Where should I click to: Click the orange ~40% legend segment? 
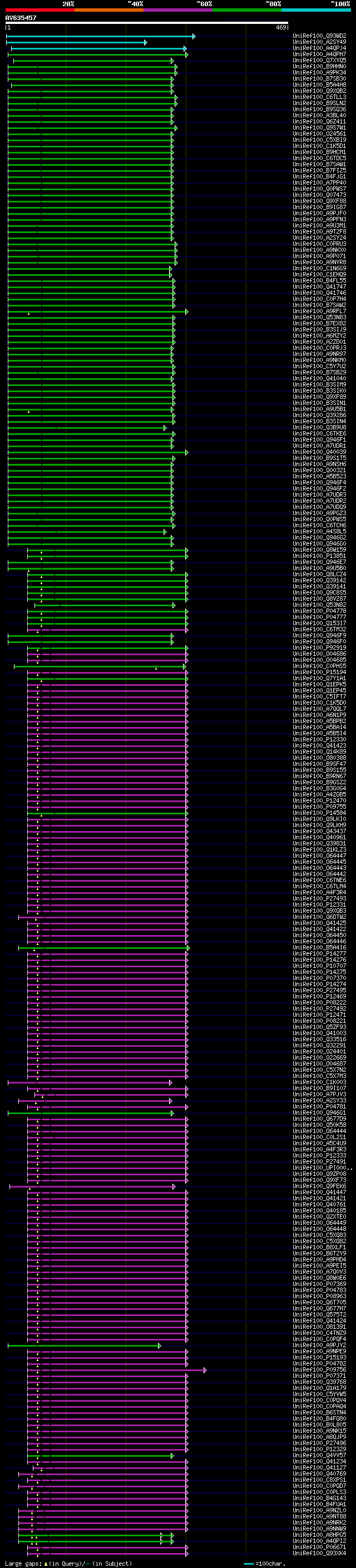click(109, 10)
